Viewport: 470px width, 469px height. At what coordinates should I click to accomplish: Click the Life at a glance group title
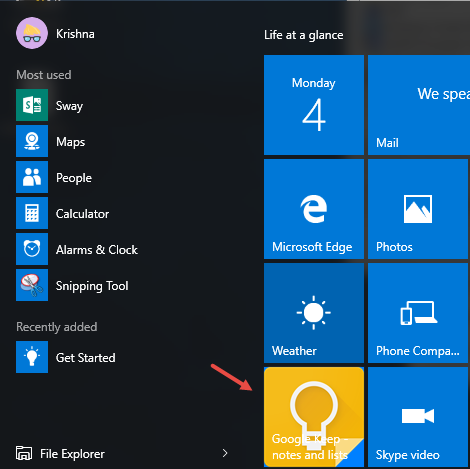(x=303, y=35)
